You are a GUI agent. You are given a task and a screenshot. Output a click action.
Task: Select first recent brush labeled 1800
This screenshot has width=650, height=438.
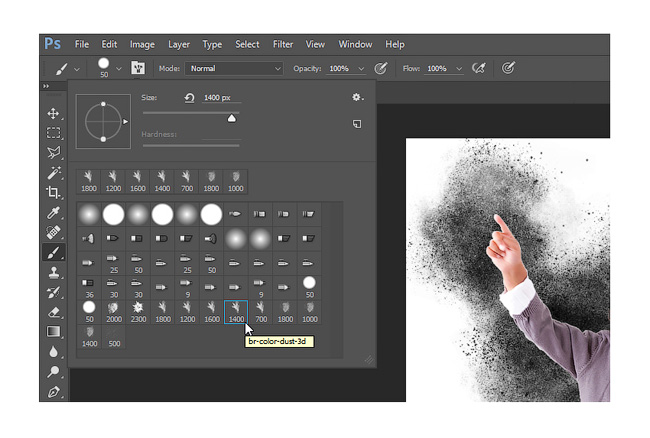tap(89, 181)
